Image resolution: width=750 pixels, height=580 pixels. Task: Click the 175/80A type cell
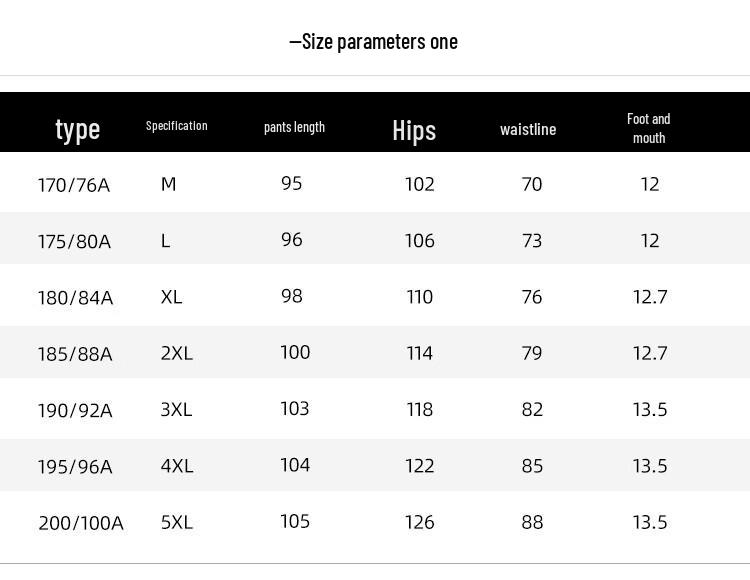click(74, 242)
